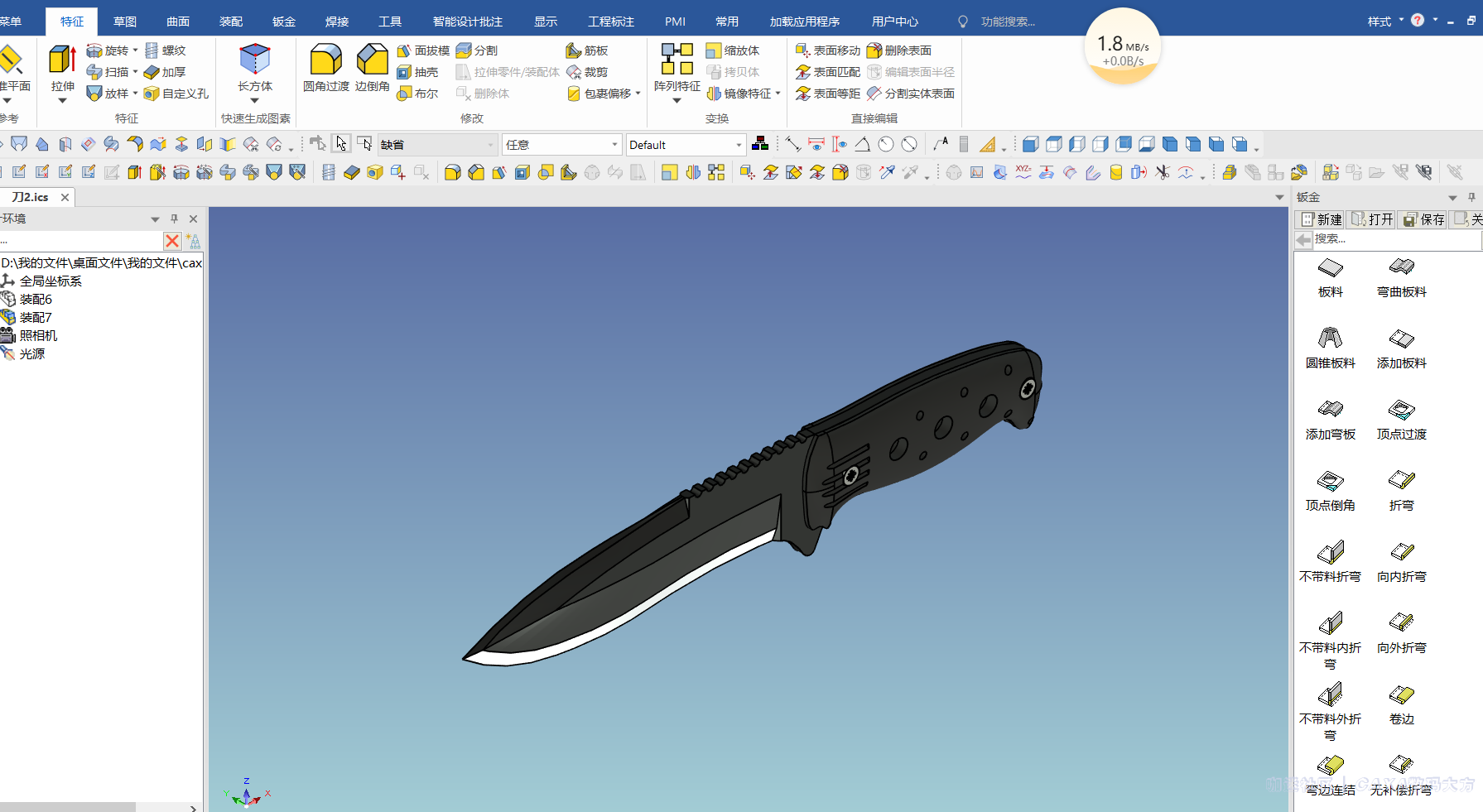Open the 扫描 dropdown arrow
This screenshot has height=812, width=1483.
[135, 72]
